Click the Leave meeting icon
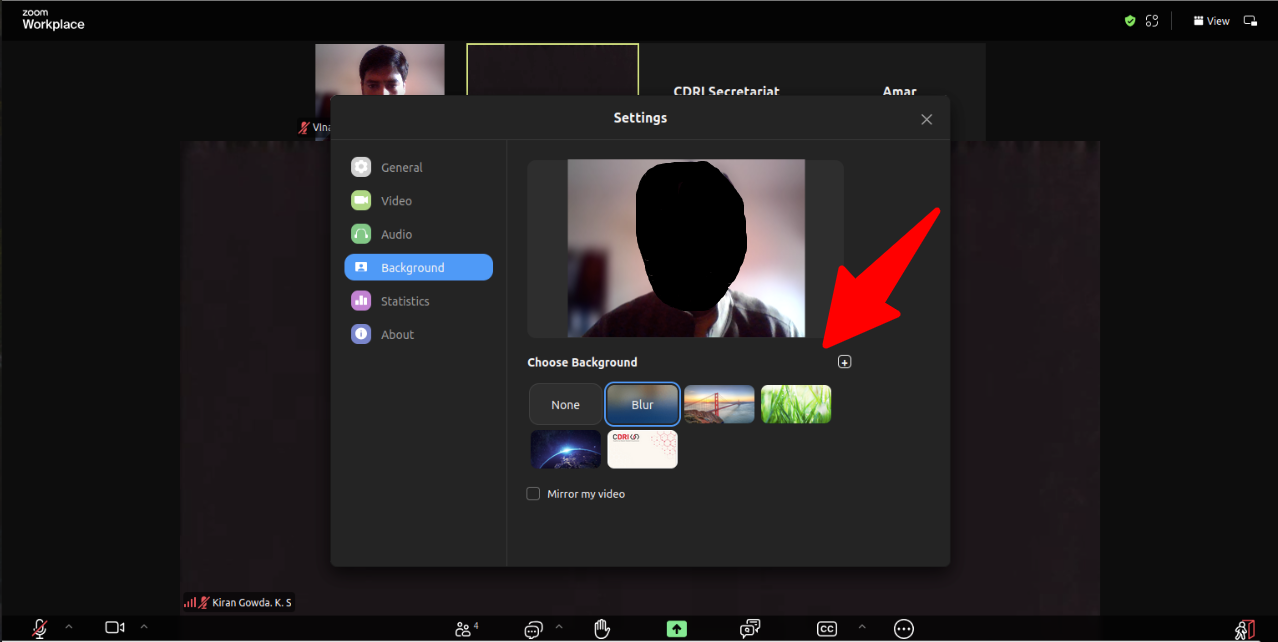This screenshot has width=1278, height=642. click(1245, 629)
